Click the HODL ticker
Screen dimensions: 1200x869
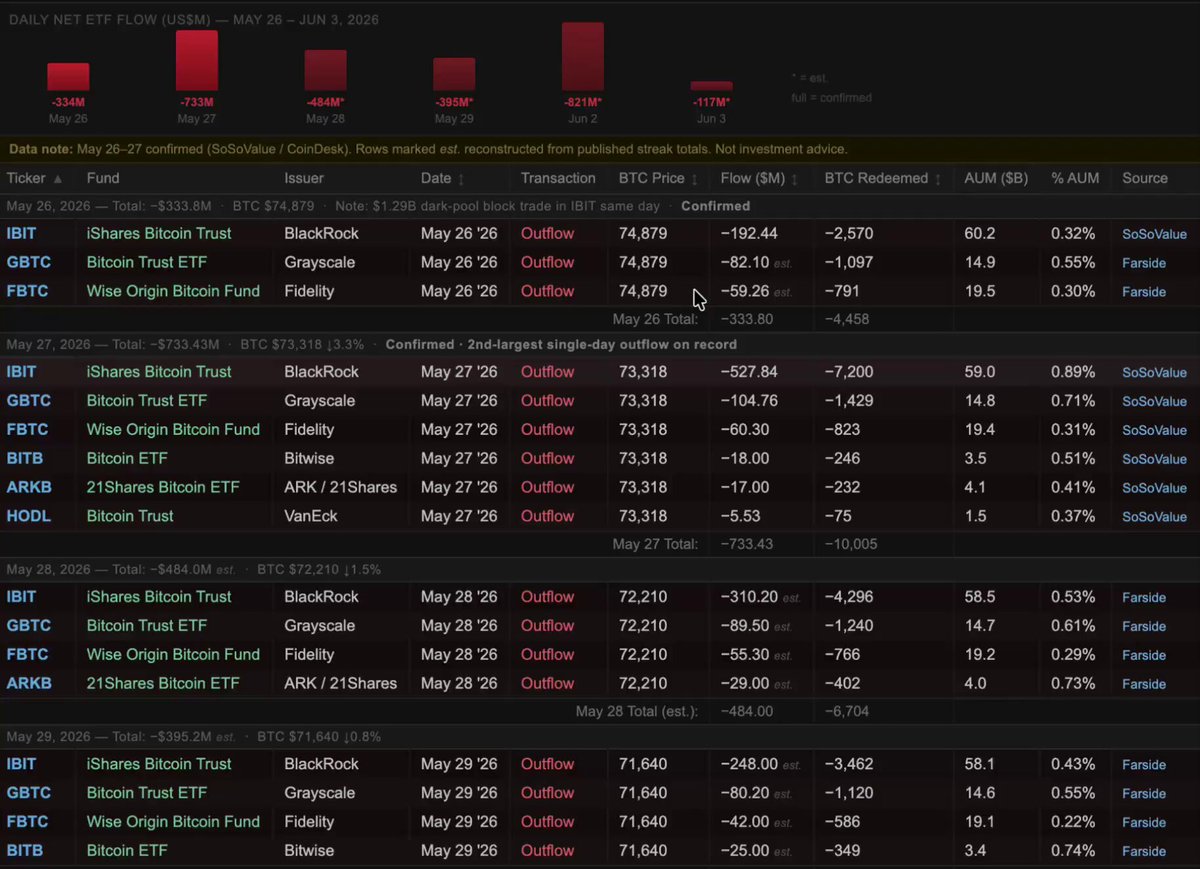coord(29,516)
